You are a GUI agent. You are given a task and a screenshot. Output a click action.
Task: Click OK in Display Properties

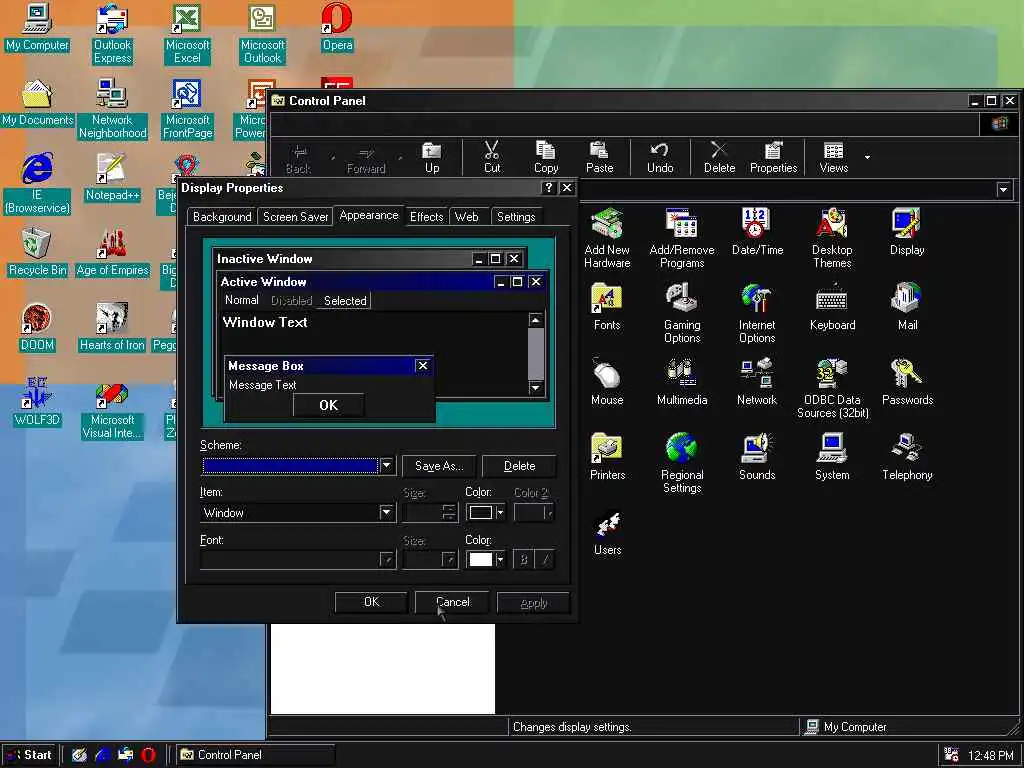pos(371,602)
